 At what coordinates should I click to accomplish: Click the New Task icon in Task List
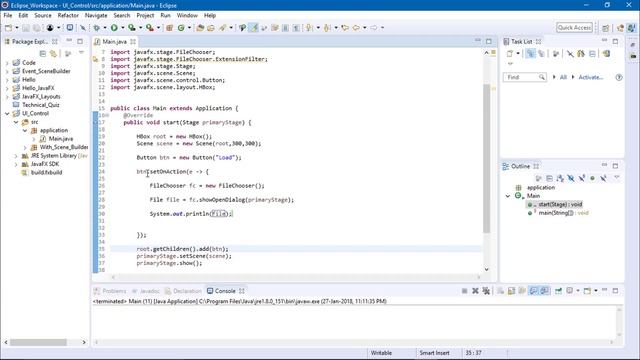click(510, 53)
